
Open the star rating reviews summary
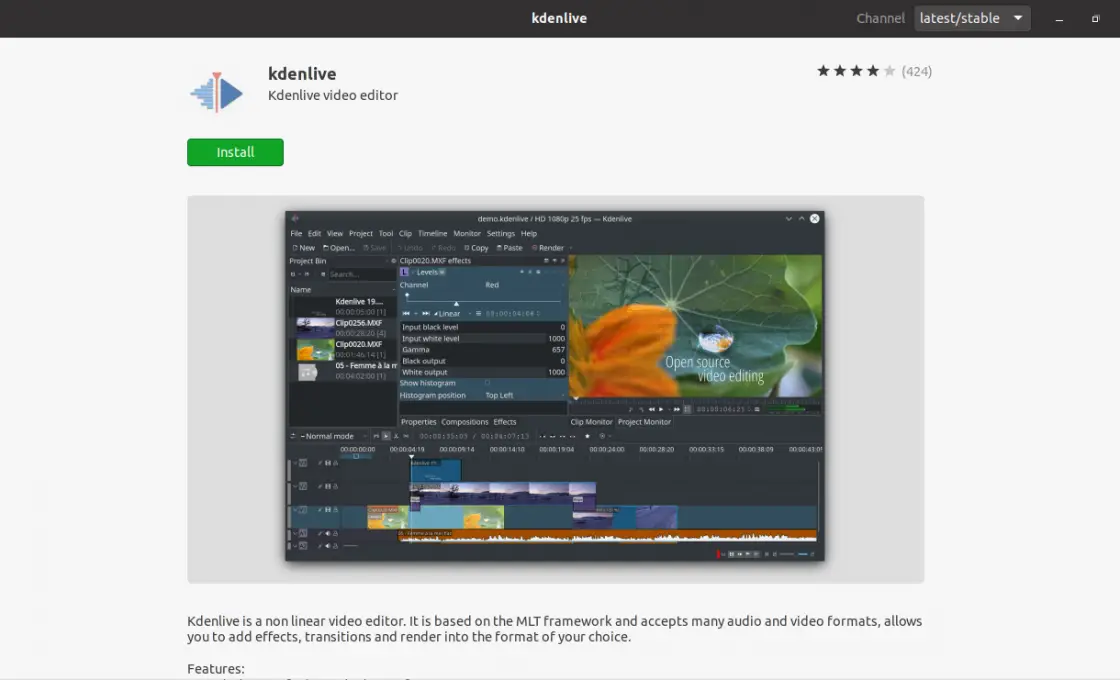(874, 71)
